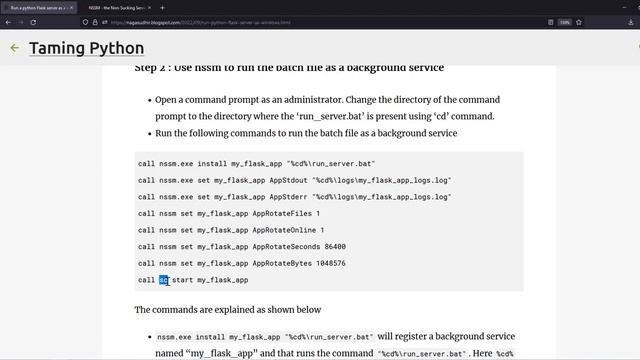Click the Step 2 heading text
Screen dimensions: 640x360
[289, 68]
